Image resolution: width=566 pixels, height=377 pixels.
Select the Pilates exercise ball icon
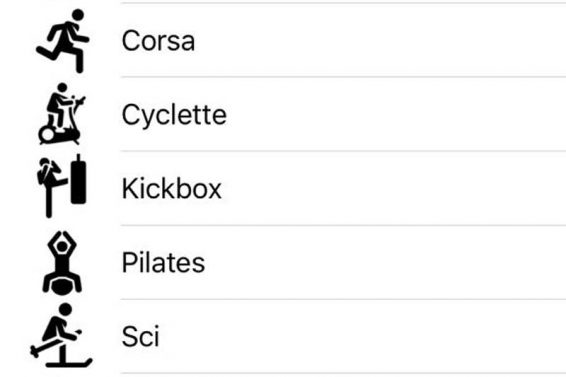click(x=62, y=263)
